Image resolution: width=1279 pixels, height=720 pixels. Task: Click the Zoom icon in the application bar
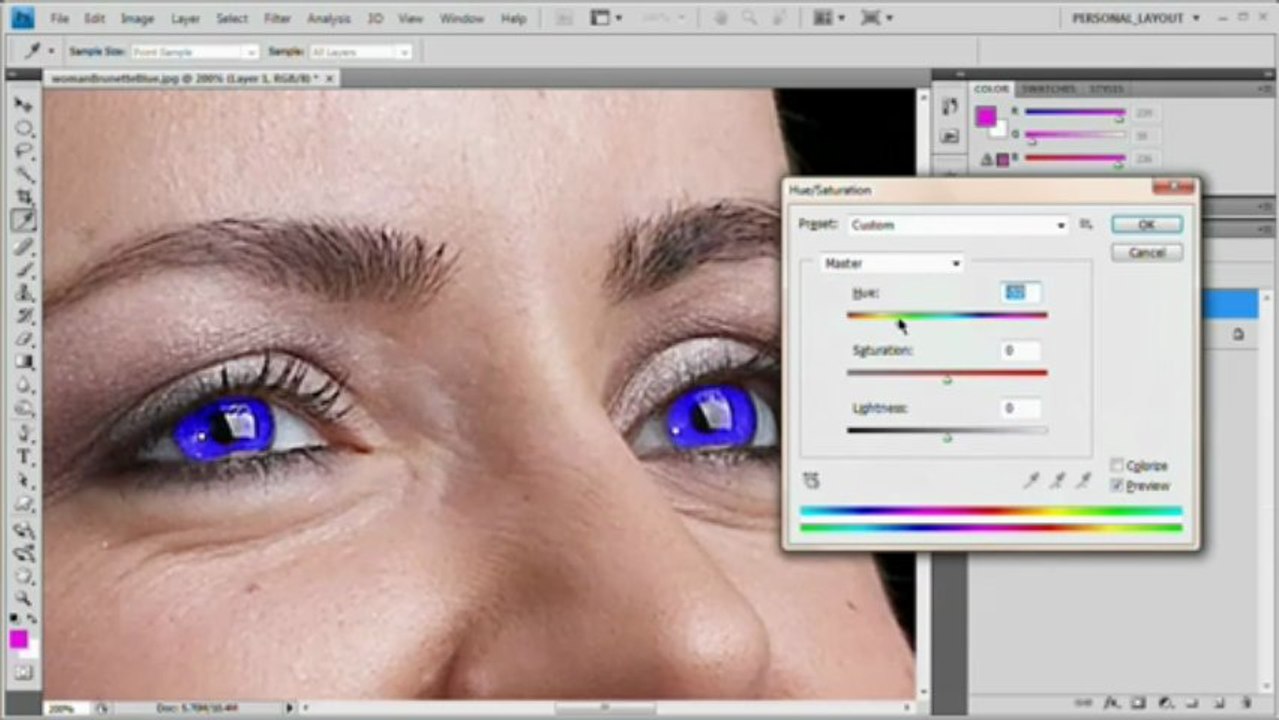(748, 18)
